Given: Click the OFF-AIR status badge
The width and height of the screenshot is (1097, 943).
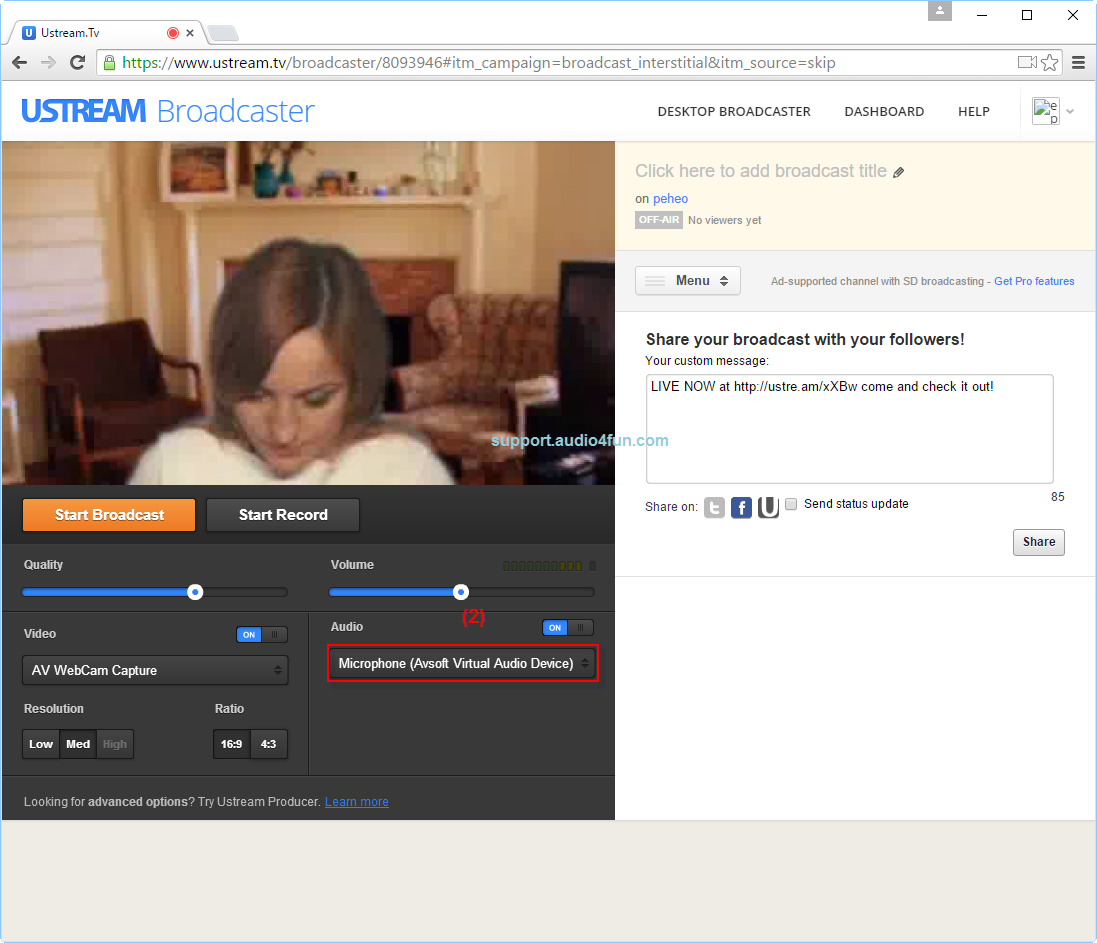Looking at the screenshot, I should click(658, 220).
